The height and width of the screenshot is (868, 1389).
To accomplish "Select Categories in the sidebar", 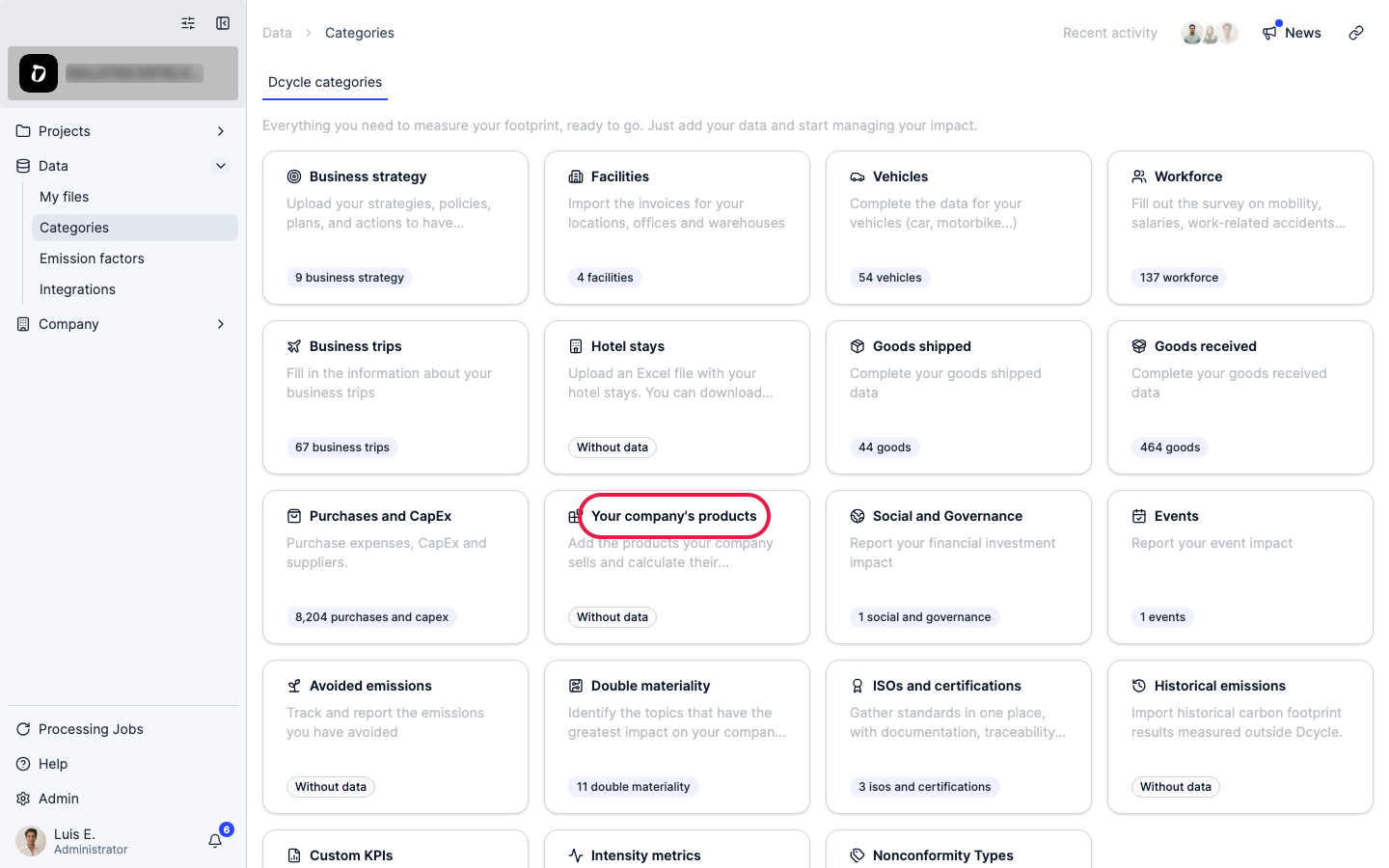I will click(135, 228).
